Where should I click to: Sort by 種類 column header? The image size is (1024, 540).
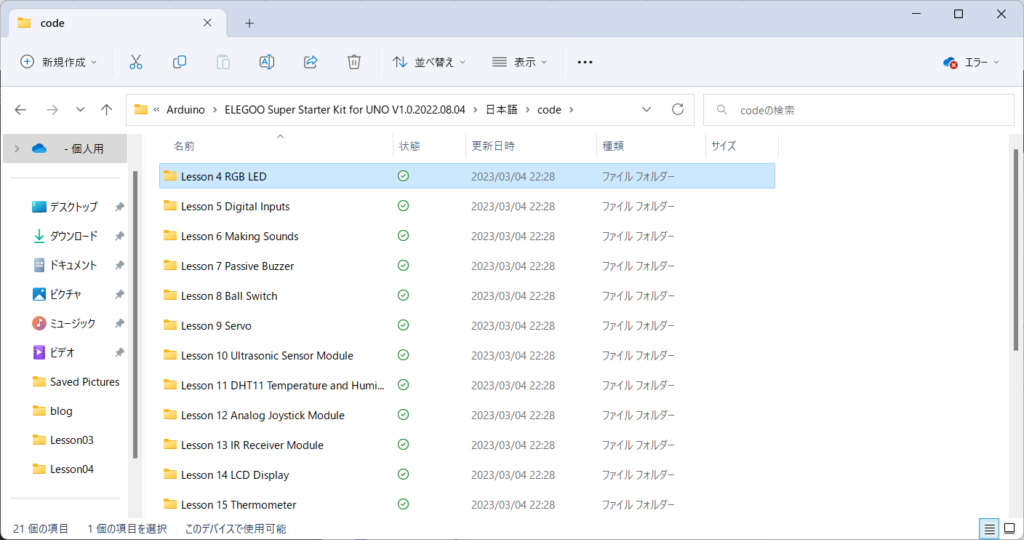click(x=613, y=146)
